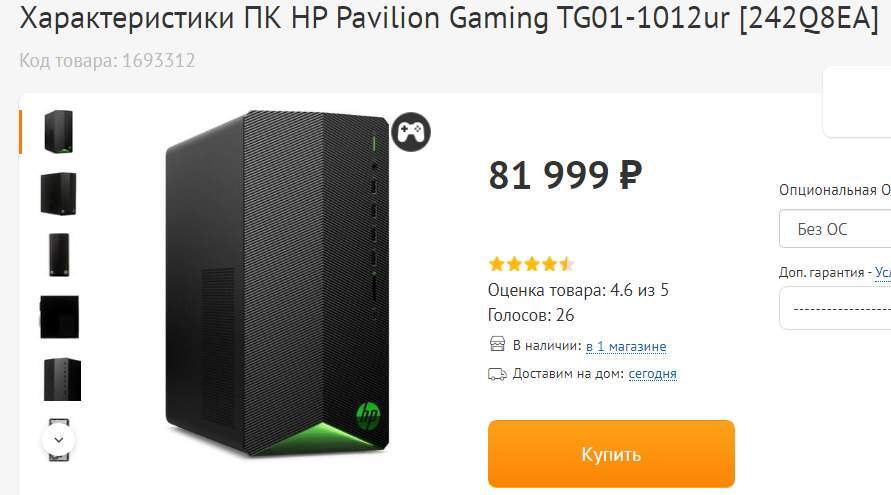Select the fourth dark panel thumbnail
Viewport: 891px width, 495px height.
[59, 317]
